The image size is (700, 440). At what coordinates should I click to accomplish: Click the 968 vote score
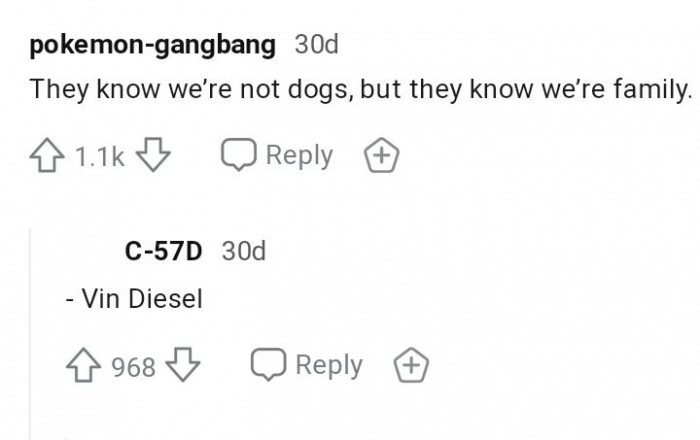(x=133, y=367)
